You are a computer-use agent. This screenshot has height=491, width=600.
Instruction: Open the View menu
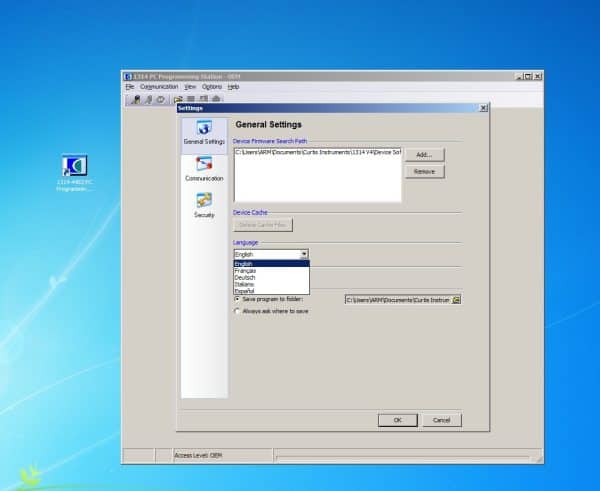click(x=190, y=87)
